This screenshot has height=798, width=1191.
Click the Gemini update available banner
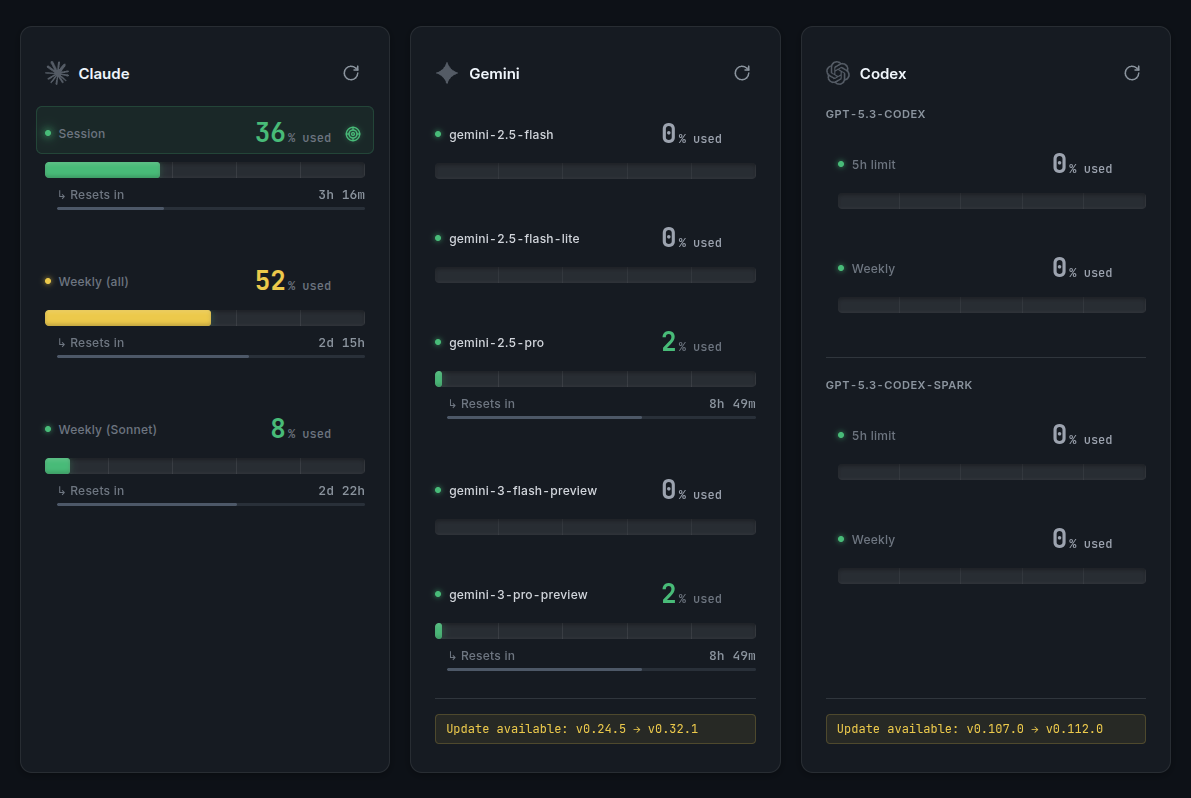click(x=596, y=729)
